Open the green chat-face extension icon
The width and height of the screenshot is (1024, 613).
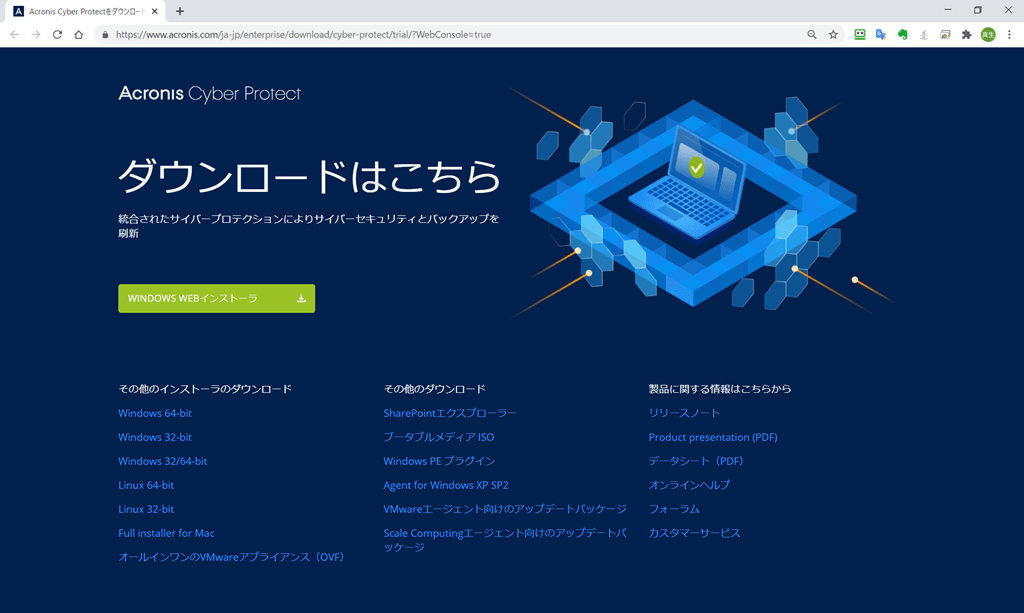point(860,35)
